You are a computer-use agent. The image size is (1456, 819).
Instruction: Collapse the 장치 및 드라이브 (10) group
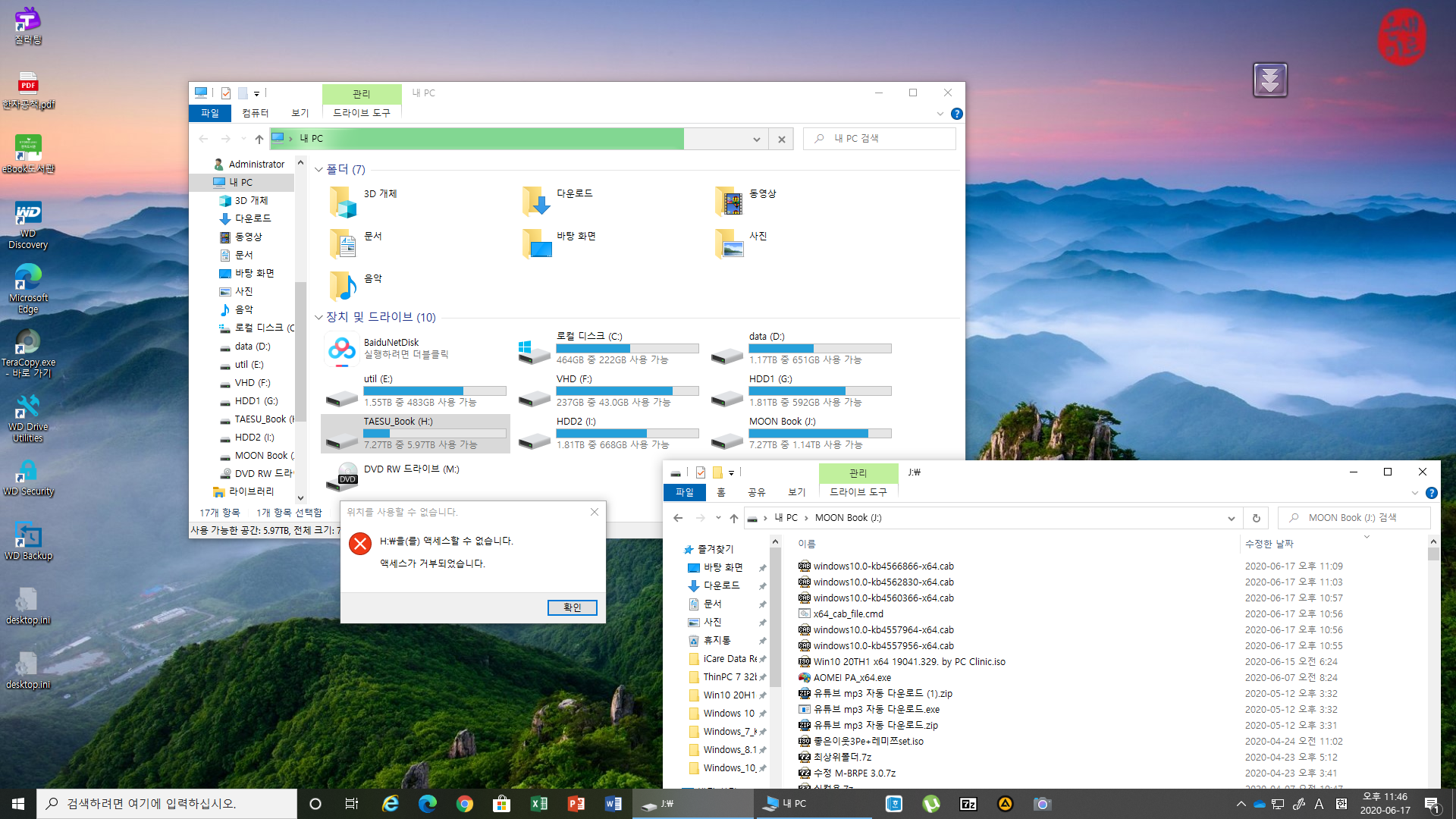[x=318, y=317]
